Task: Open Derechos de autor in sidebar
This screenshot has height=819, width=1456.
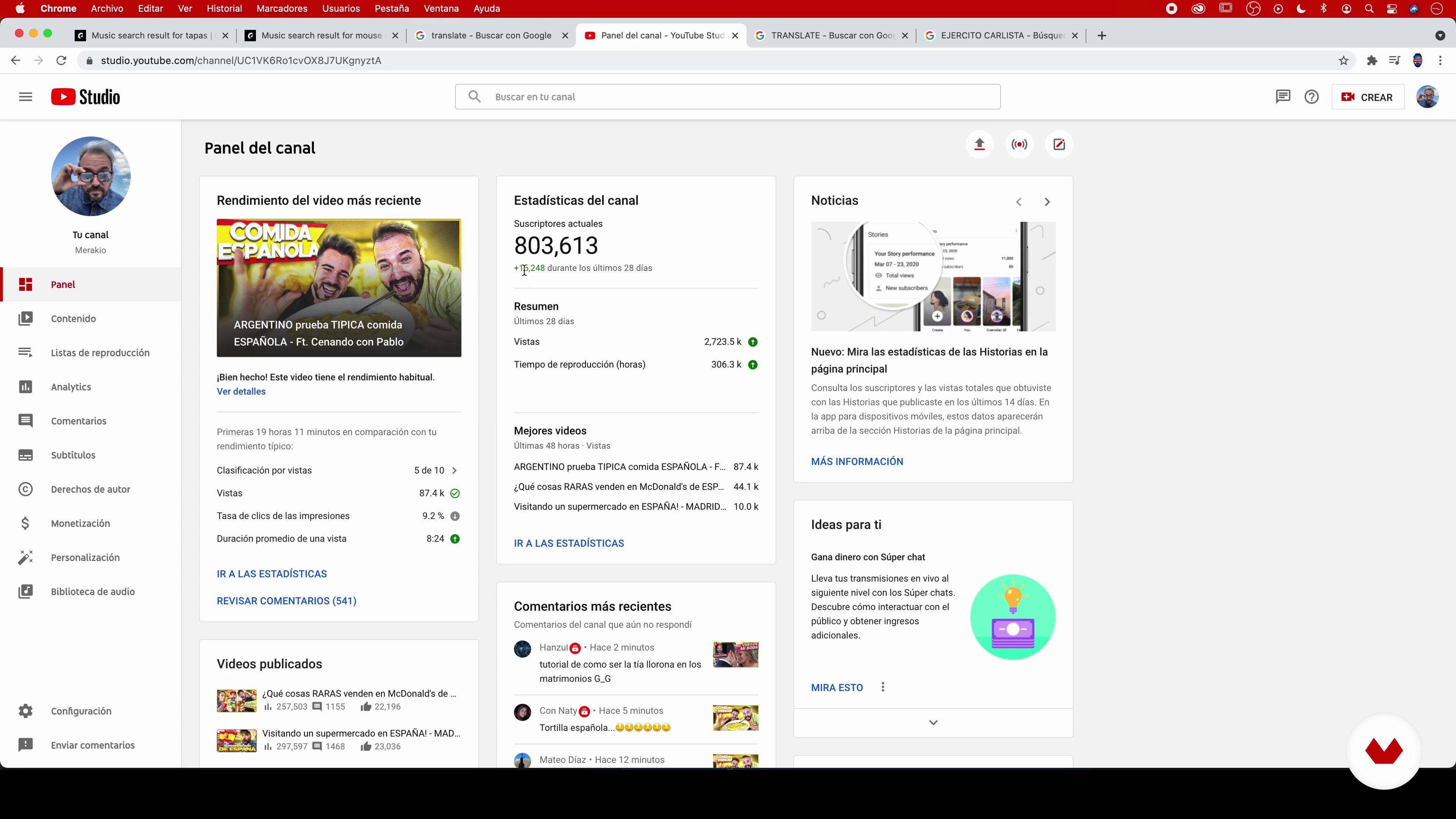Action: [91, 490]
